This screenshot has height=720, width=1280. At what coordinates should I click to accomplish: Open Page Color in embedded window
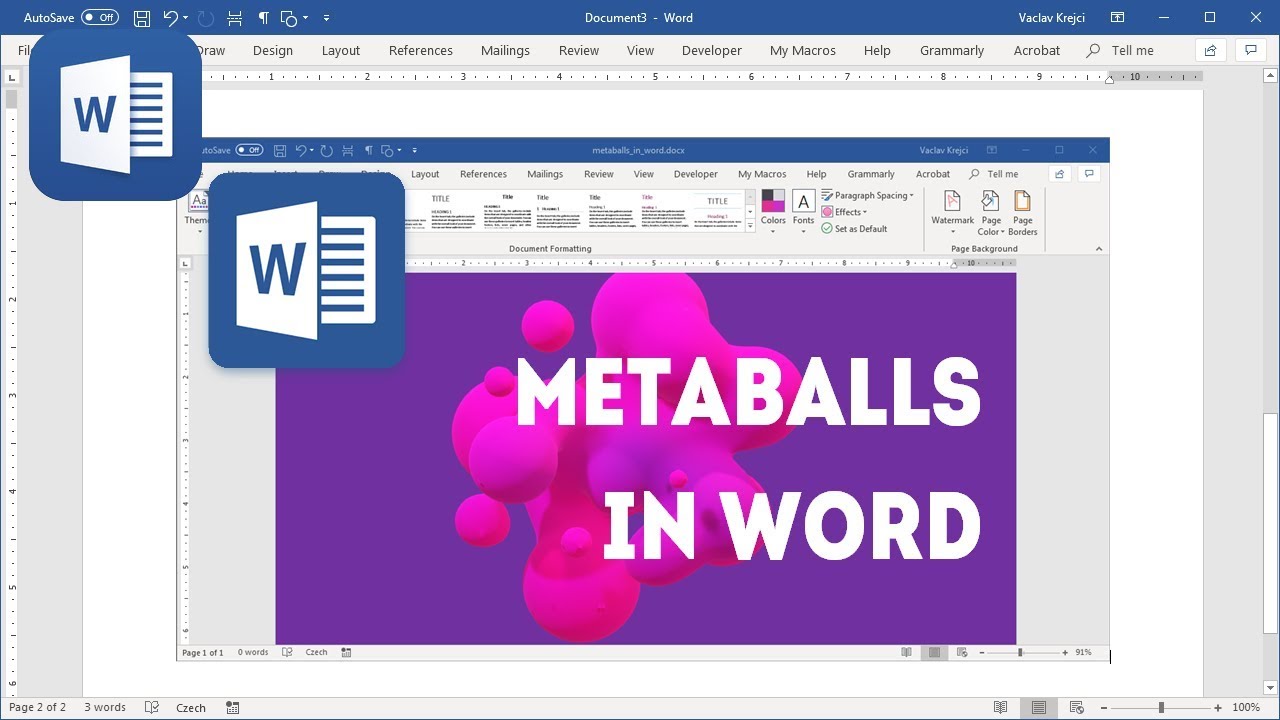coord(991,212)
